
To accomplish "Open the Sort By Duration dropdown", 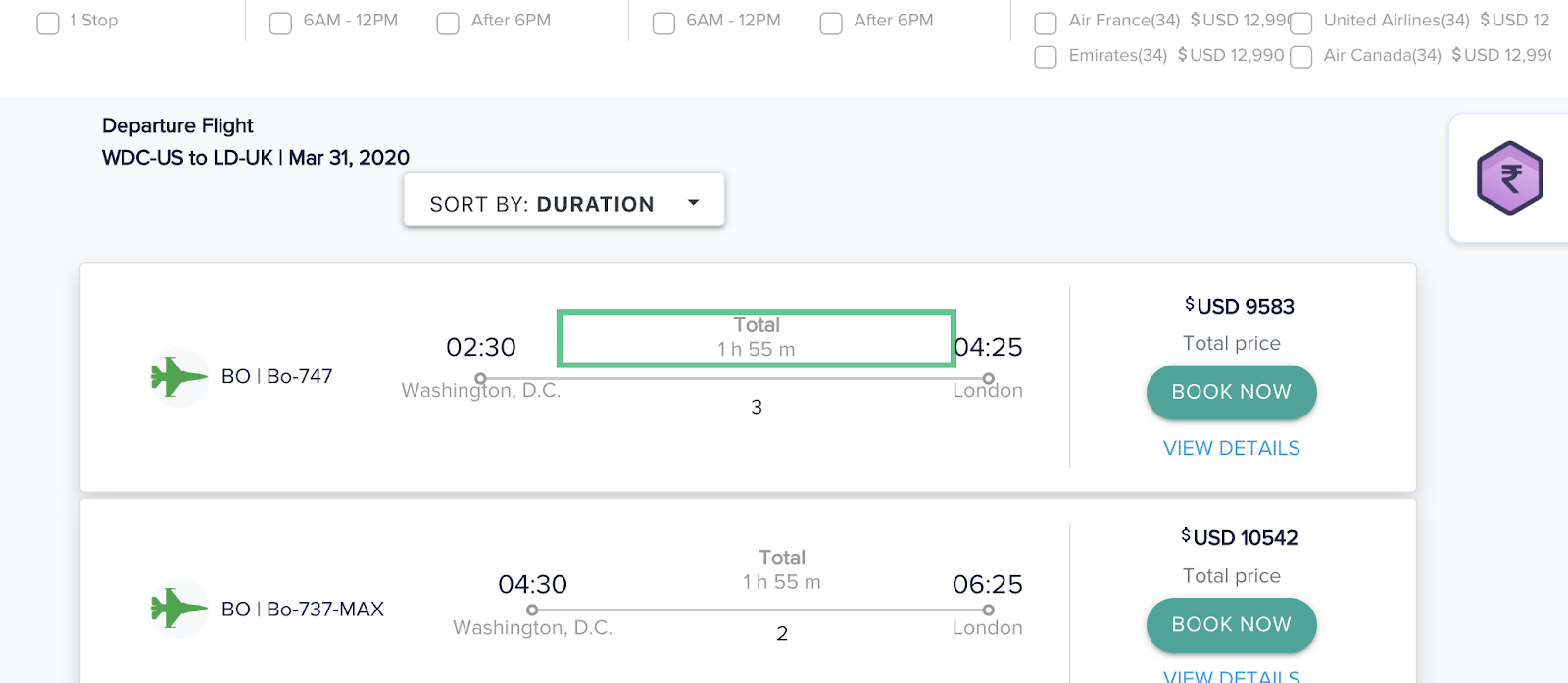I will click(x=563, y=203).
